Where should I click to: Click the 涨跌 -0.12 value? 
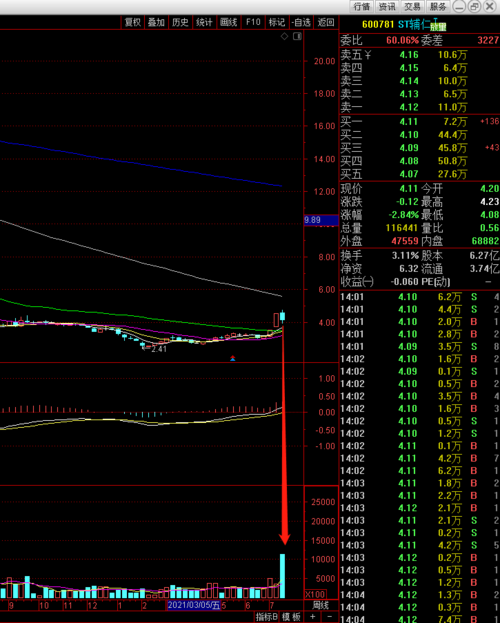click(x=407, y=202)
